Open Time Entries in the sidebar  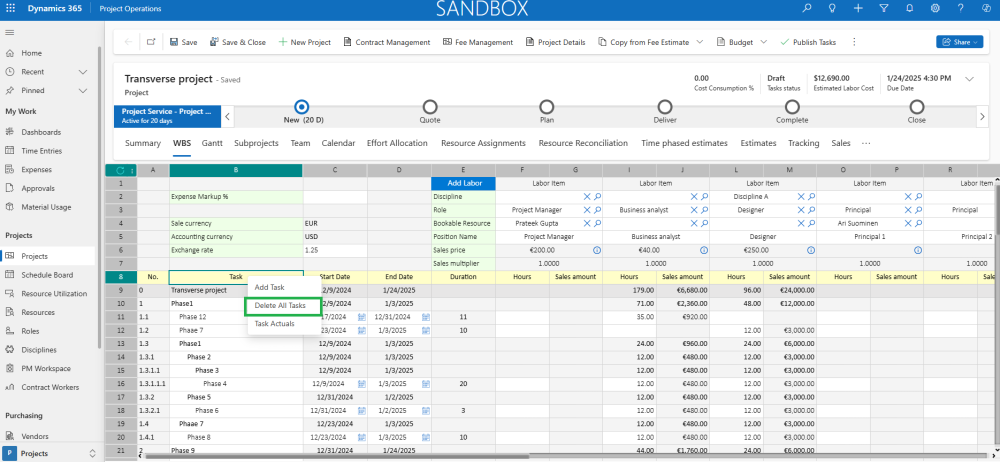click(41, 151)
